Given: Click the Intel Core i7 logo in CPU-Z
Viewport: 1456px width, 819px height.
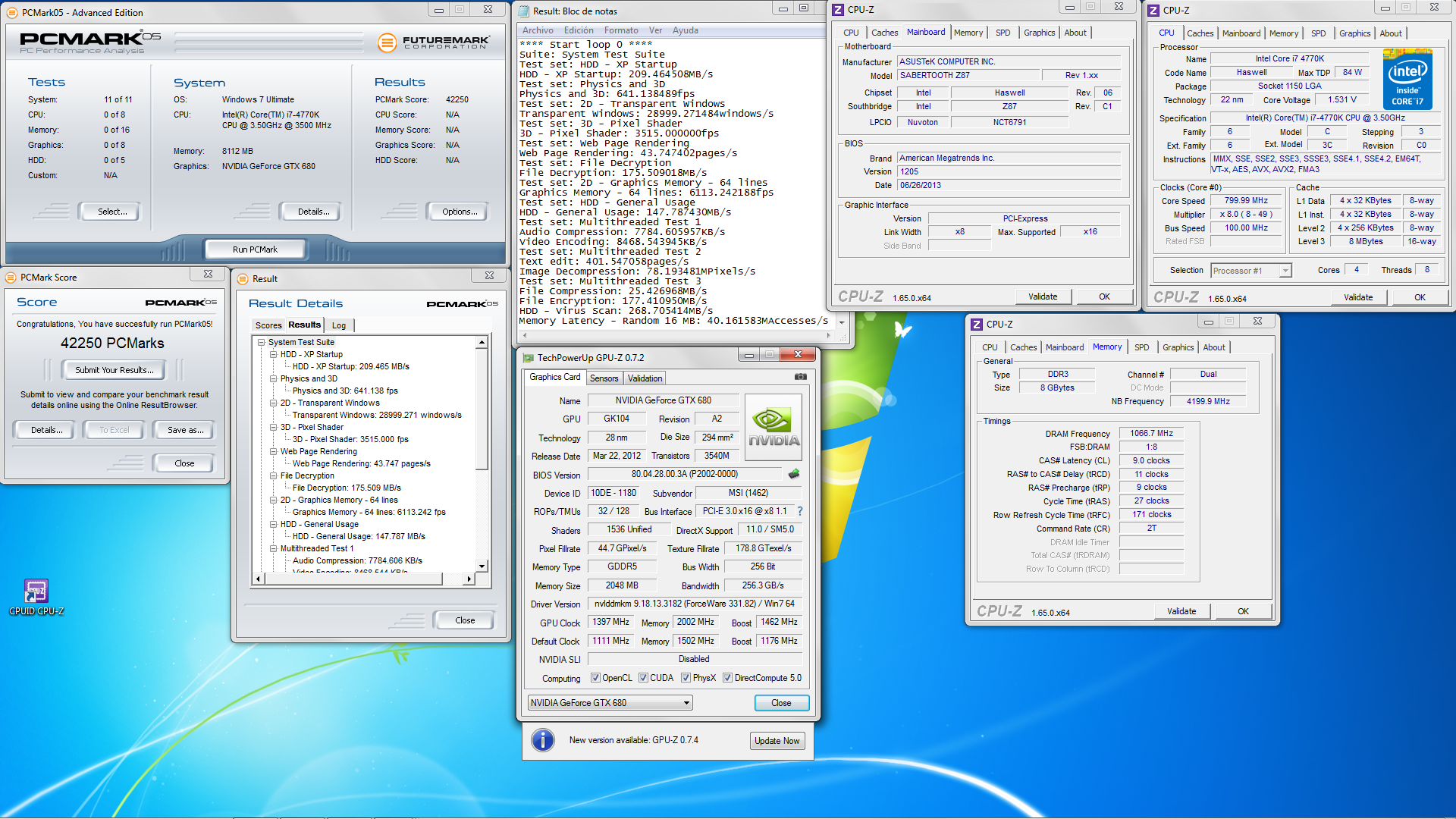Looking at the screenshot, I should 1407,79.
